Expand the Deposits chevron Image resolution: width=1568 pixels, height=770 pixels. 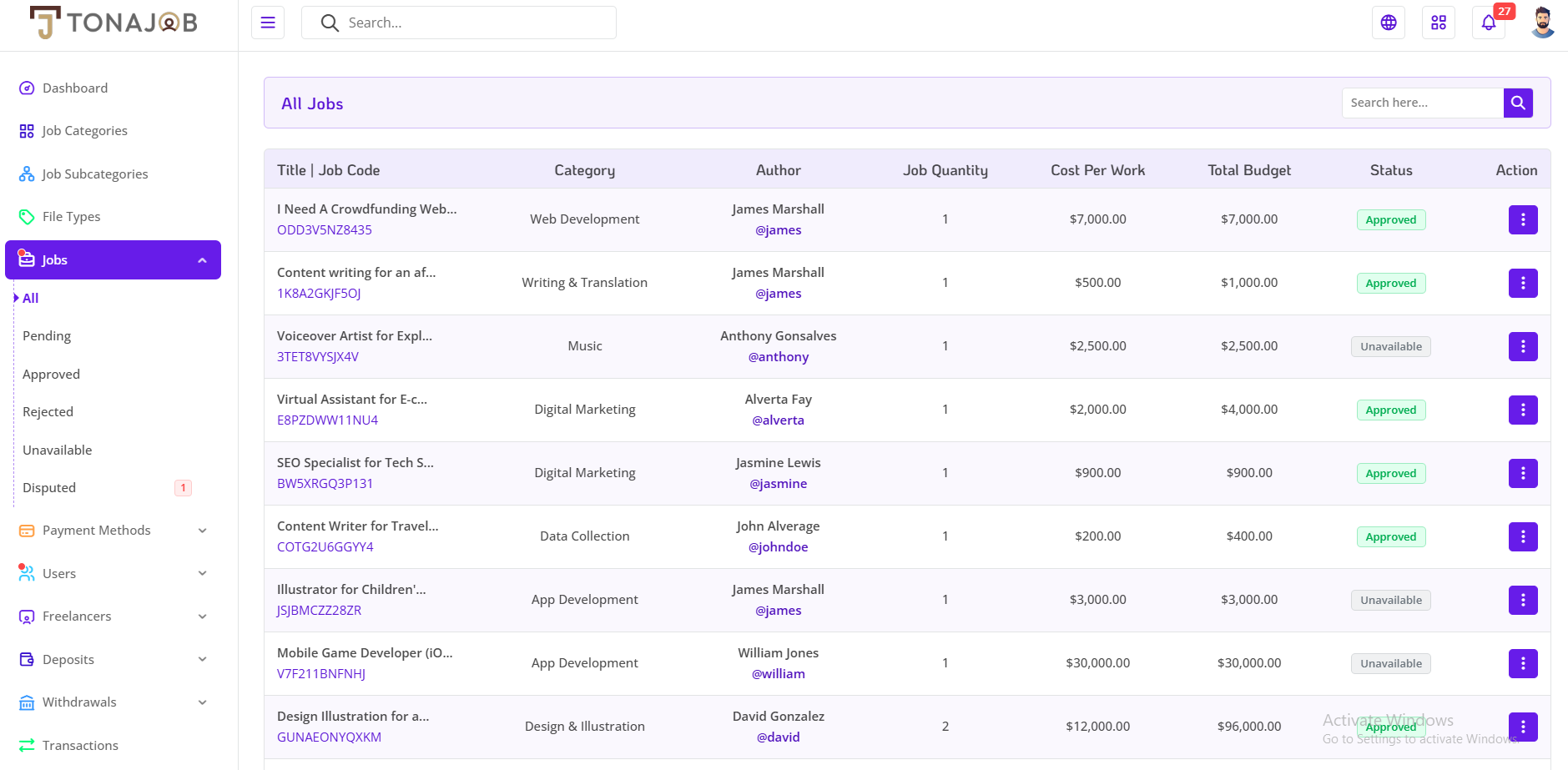202,659
